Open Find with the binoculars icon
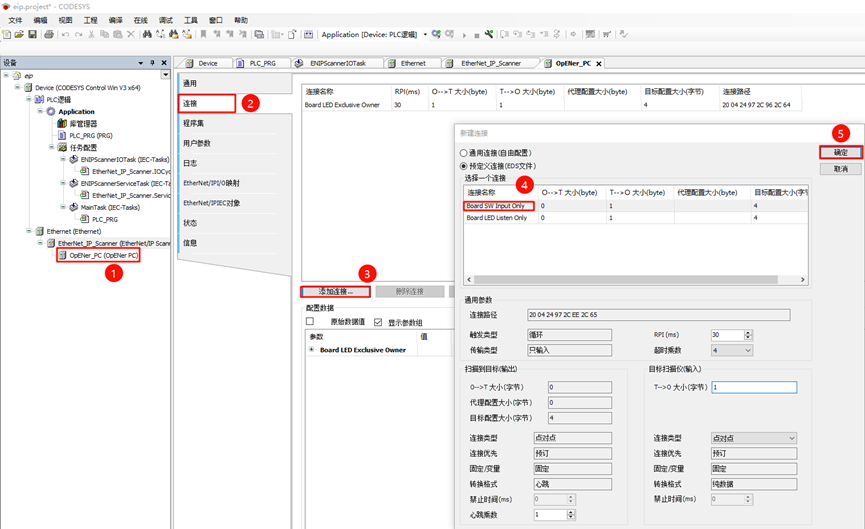The image size is (865, 529). coord(147,34)
